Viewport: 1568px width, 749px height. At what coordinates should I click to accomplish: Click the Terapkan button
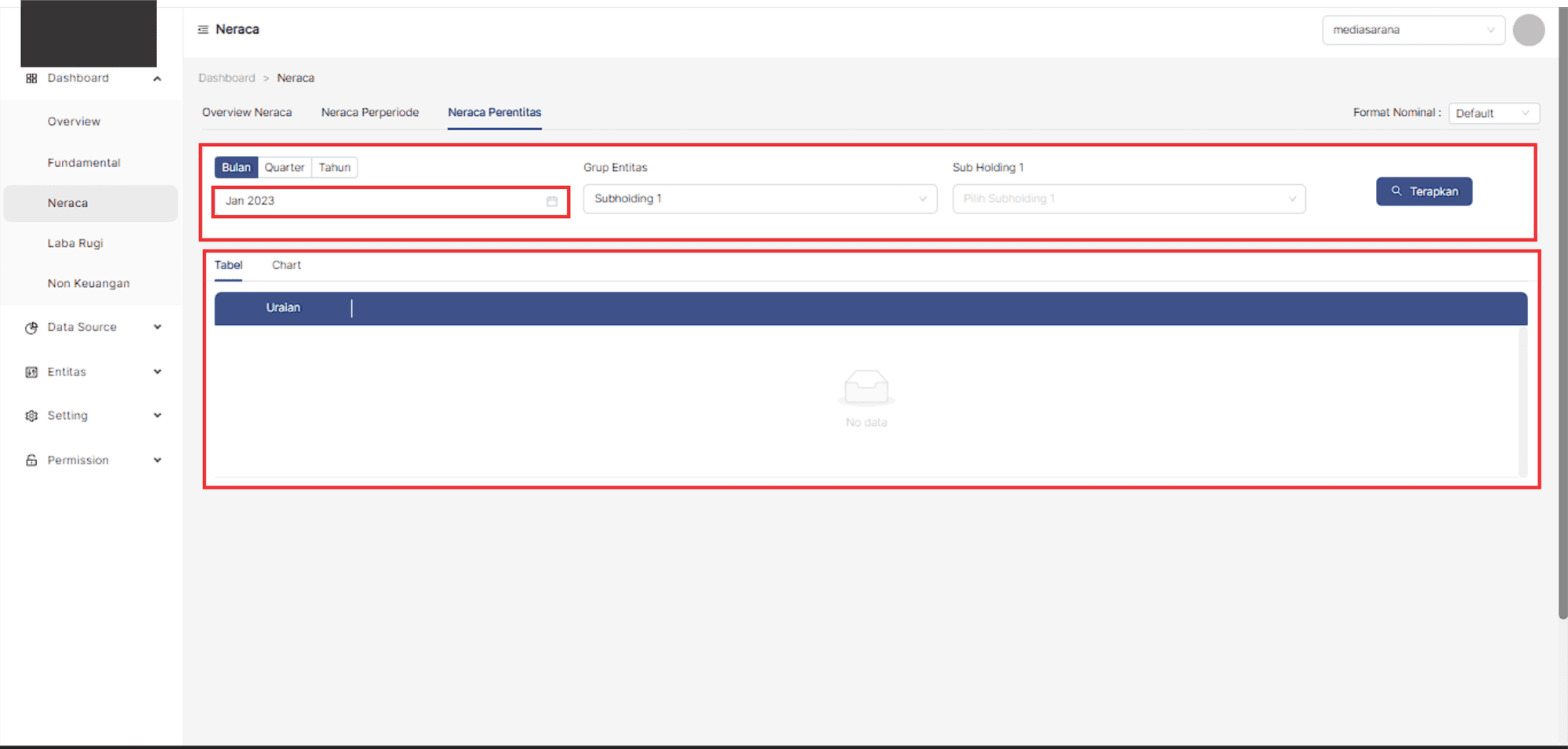point(1424,191)
